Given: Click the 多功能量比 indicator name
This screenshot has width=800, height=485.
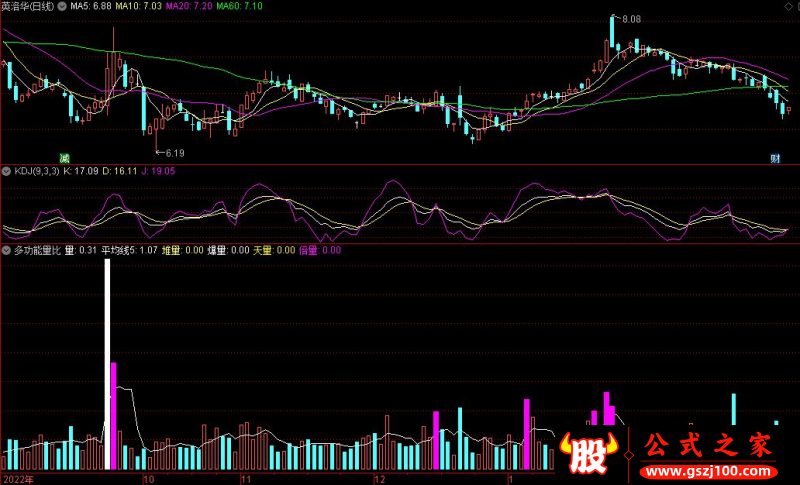Looking at the screenshot, I should click(37, 250).
